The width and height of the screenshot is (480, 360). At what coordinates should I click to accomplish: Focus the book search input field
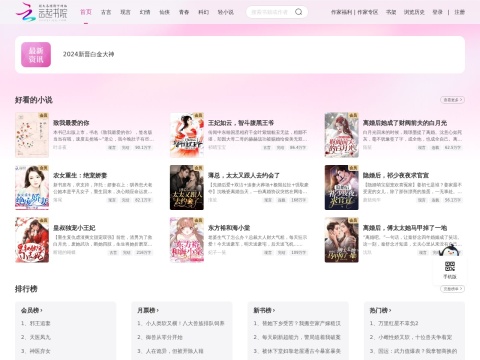point(270,12)
